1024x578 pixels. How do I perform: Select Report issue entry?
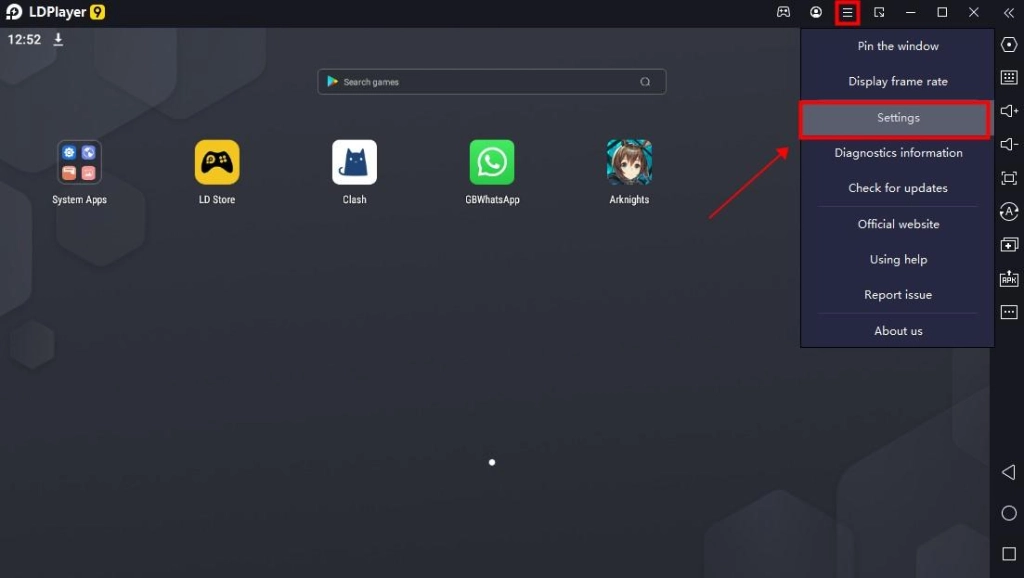897,295
